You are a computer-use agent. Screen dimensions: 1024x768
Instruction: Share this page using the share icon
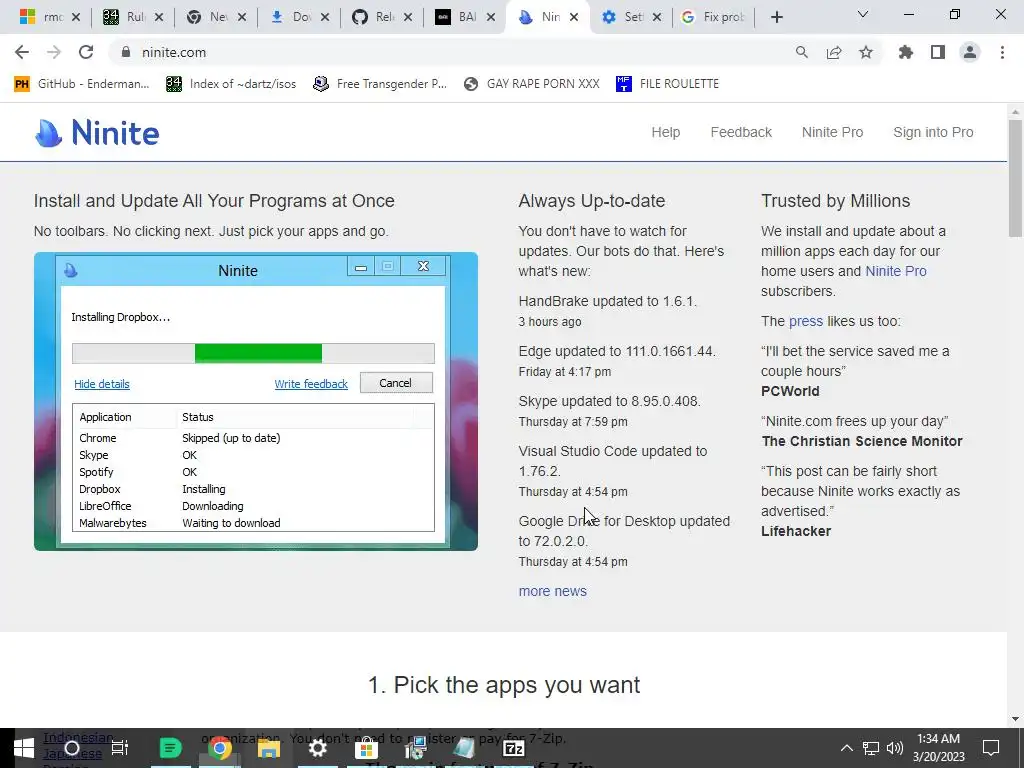[834, 52]
